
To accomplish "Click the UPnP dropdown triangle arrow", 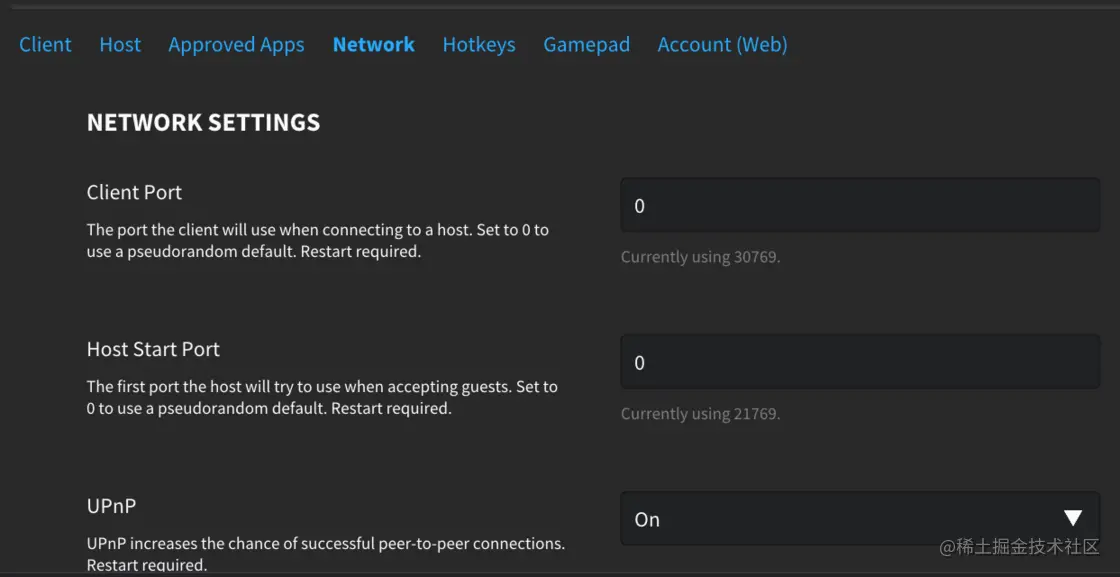I will click(1073, 518).
